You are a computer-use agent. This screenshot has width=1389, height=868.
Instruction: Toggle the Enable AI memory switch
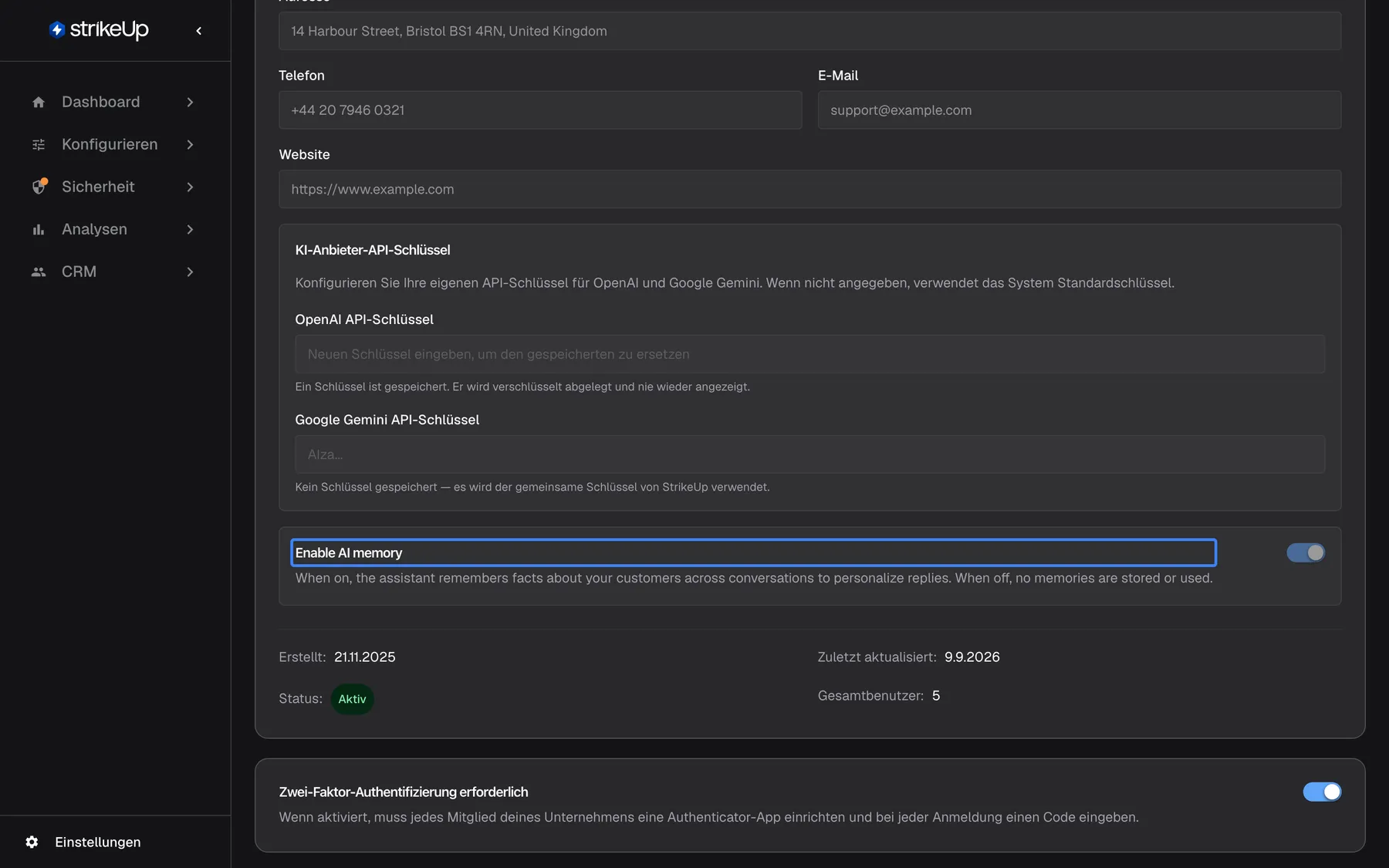(1306, 552)
